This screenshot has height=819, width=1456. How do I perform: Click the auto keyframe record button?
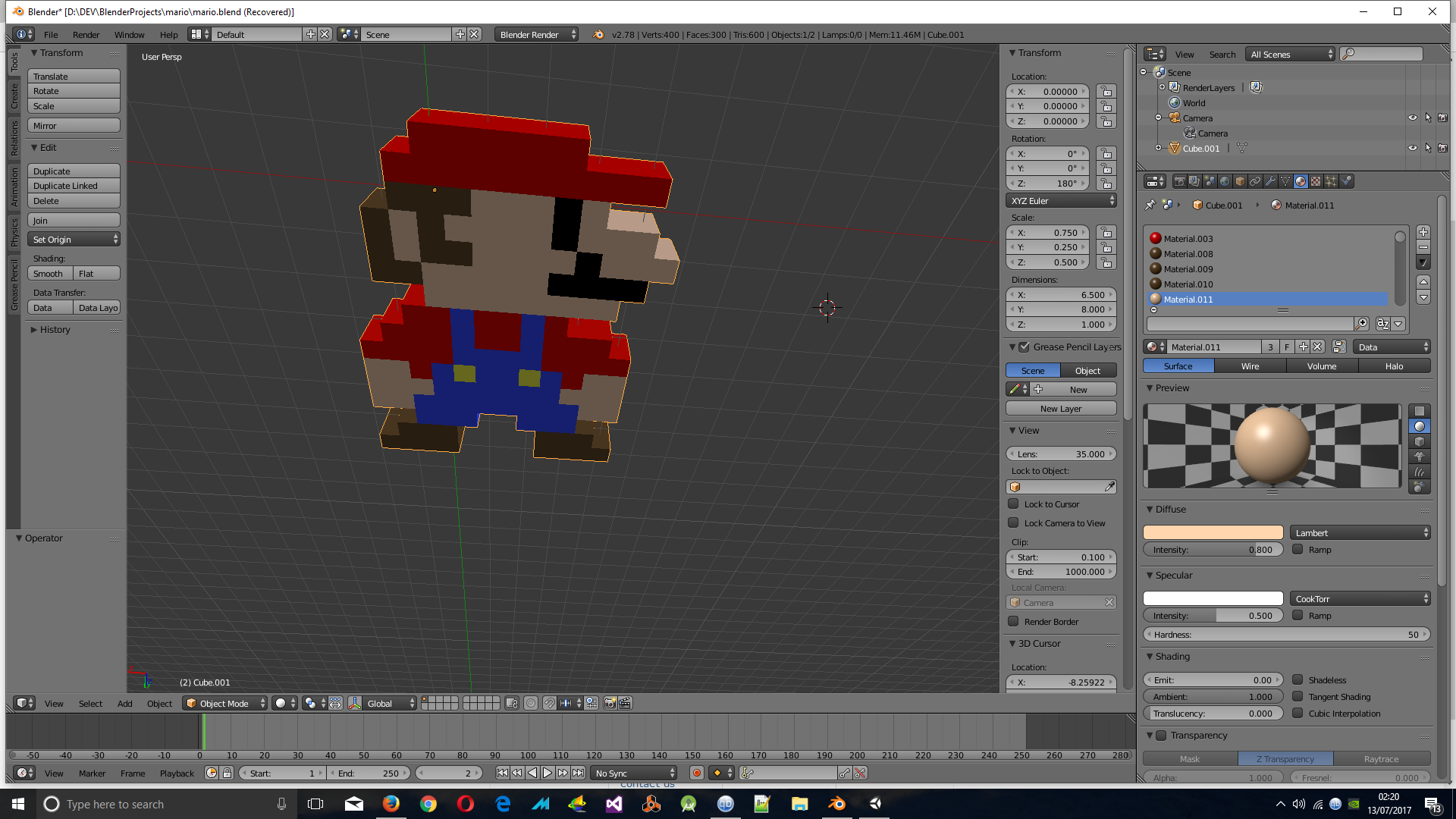(696, 773)
